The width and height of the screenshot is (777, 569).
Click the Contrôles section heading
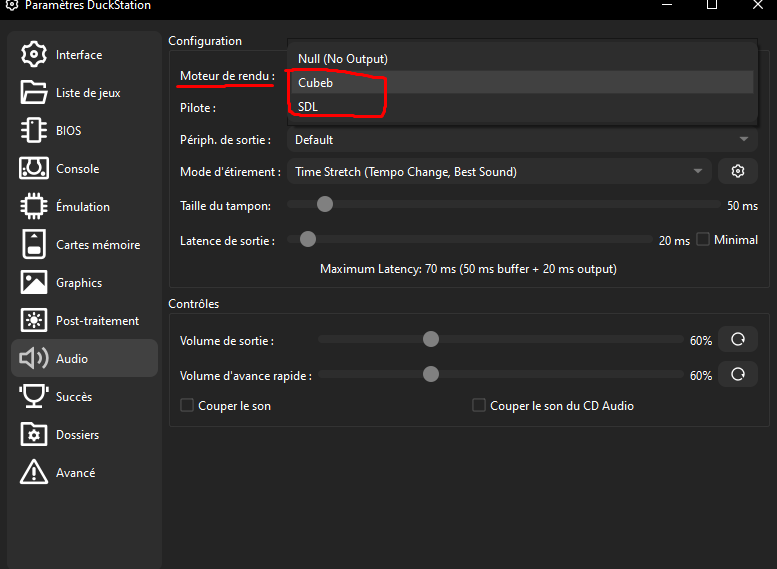point(194,304)
